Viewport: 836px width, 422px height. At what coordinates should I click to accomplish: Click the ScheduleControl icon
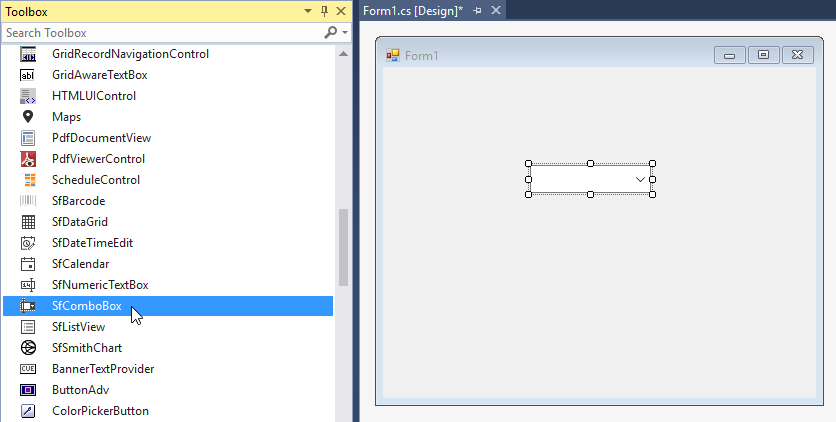click(29, 180)
